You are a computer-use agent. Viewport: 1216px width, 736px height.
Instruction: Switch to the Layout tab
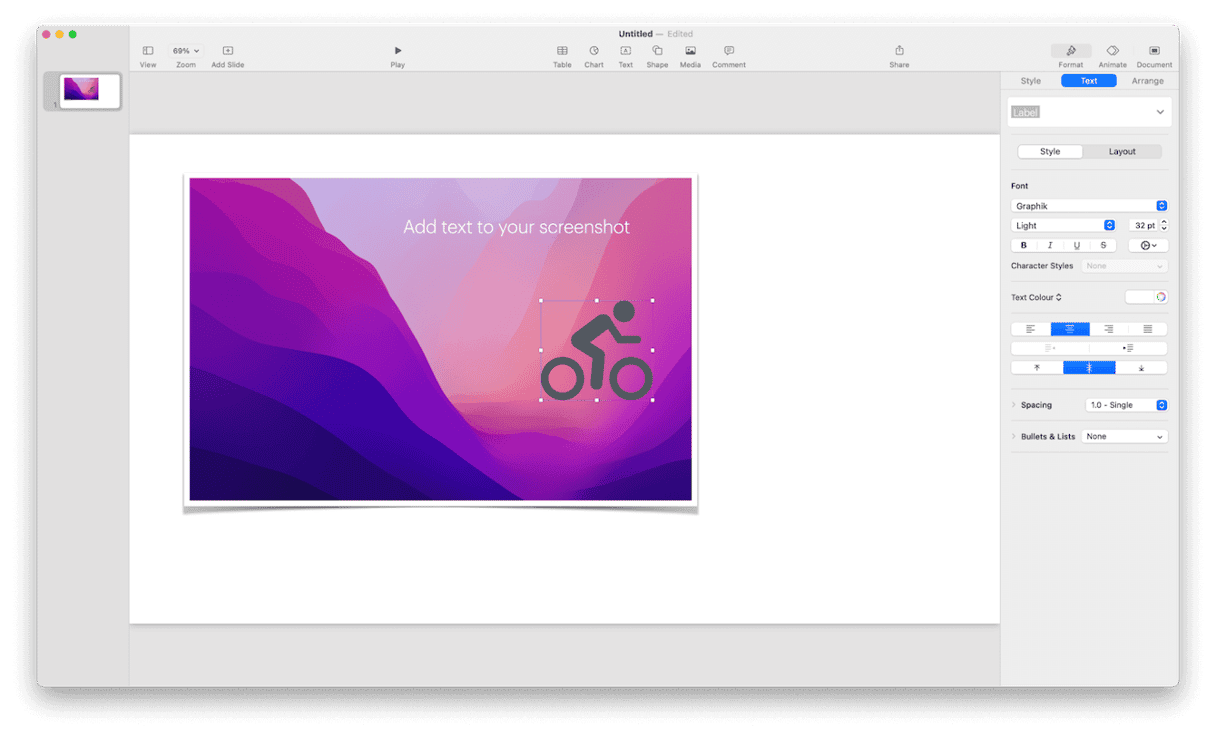(x=1122, y=151)
